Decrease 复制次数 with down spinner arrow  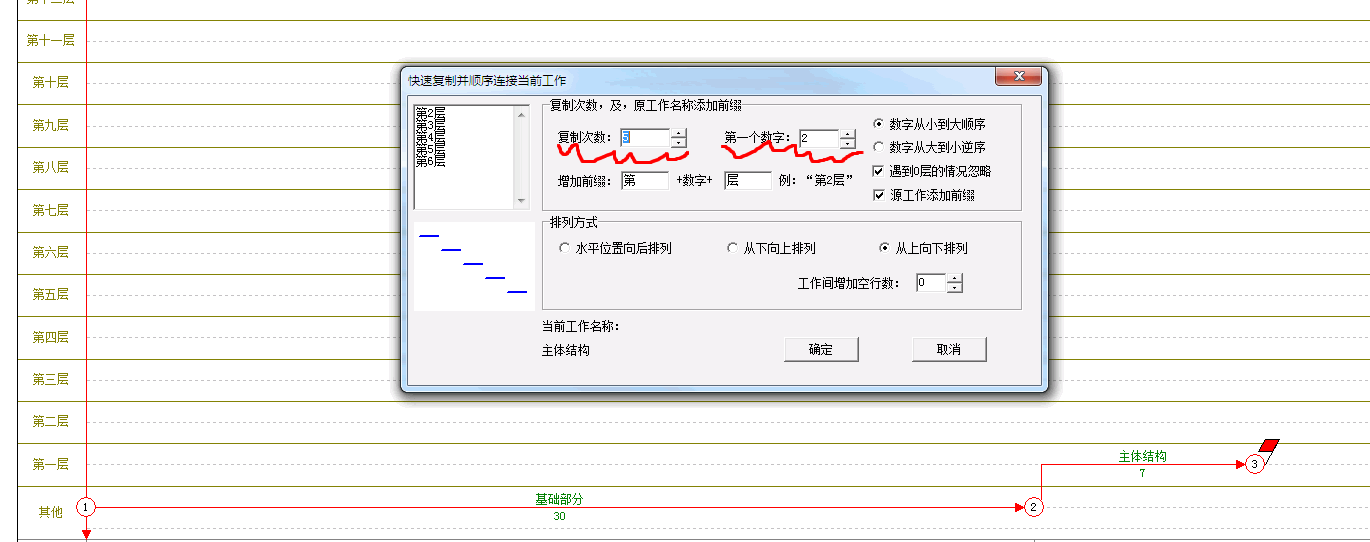point(679,143)
